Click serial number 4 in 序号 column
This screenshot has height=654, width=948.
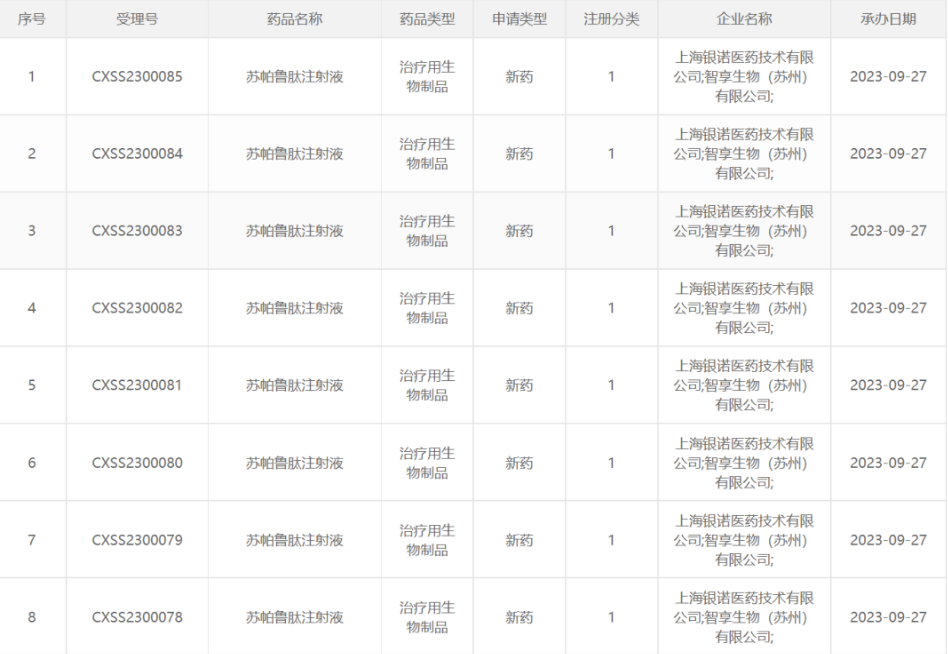coord(31,308)
